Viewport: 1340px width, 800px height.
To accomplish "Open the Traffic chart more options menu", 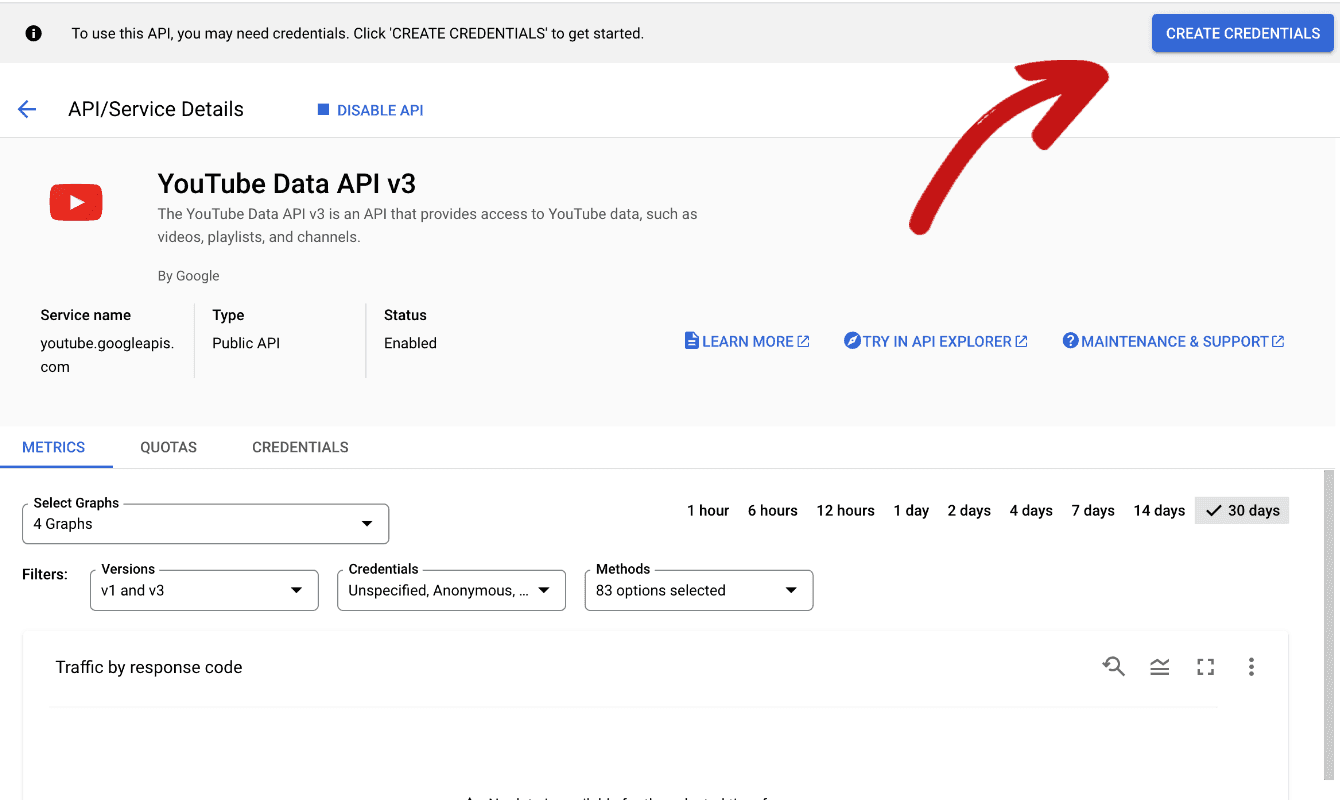I will point(1251,667).
